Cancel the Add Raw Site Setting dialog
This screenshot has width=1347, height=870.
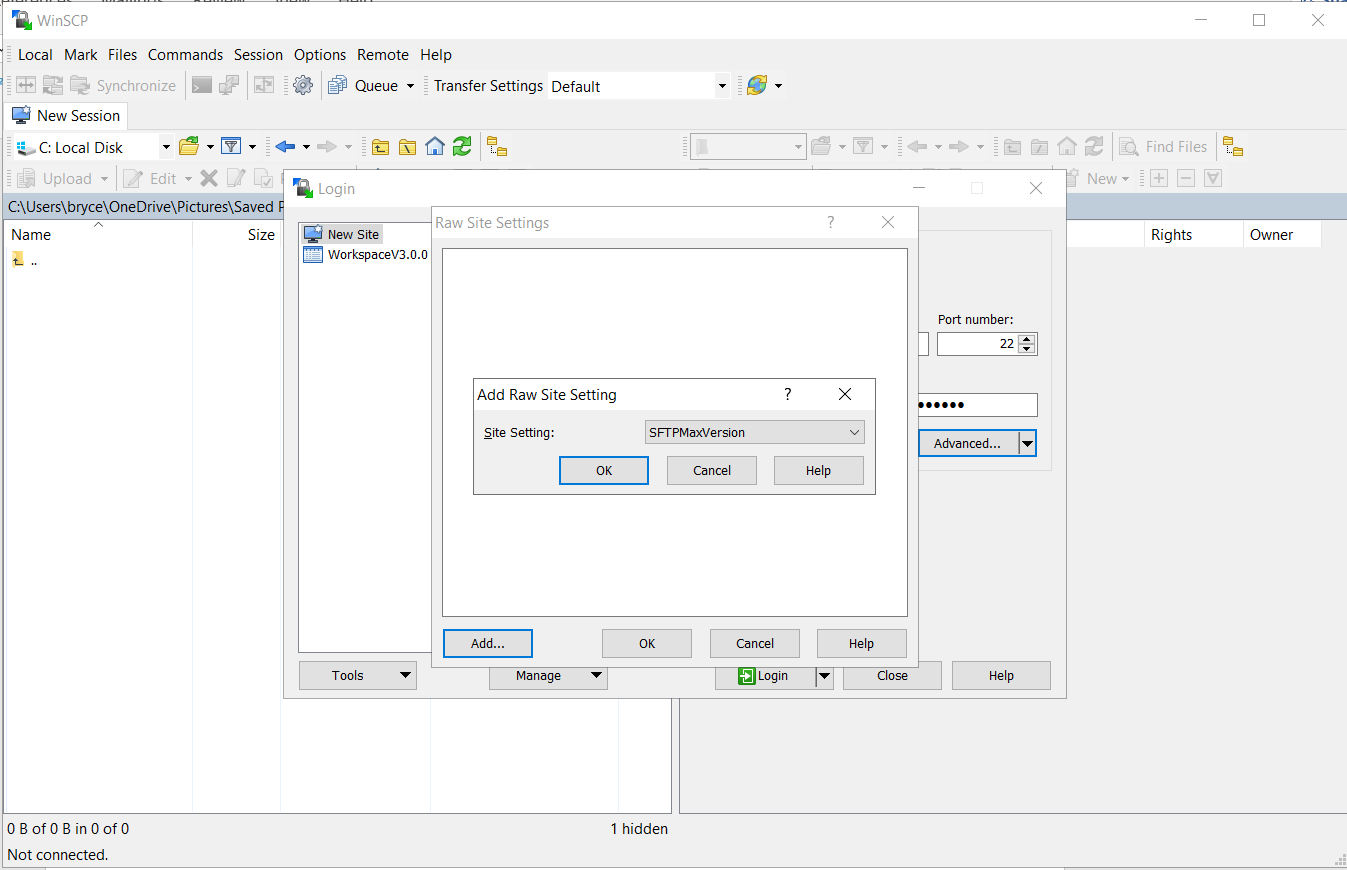point(712,471)
